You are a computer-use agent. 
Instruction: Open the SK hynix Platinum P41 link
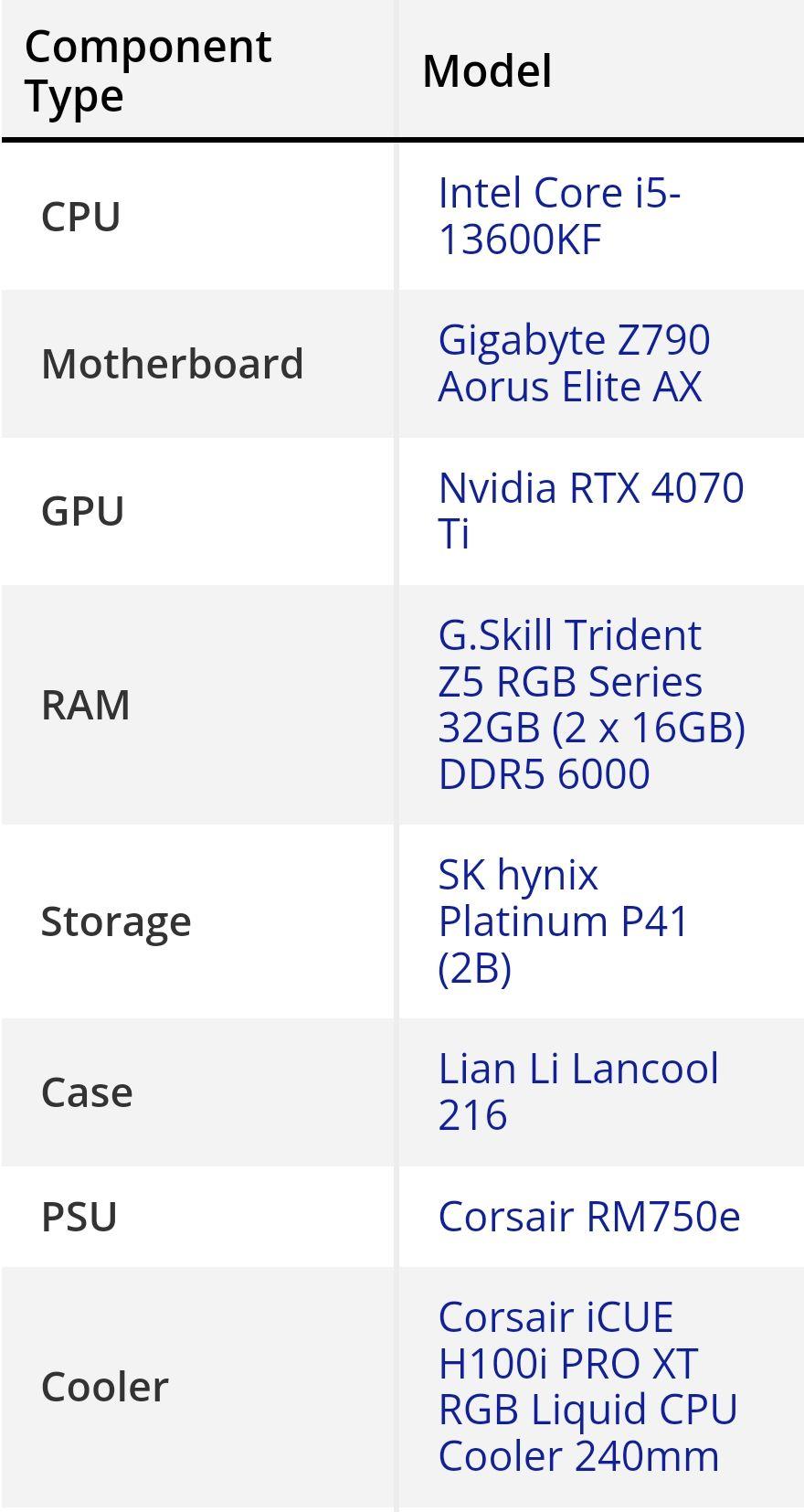point(563,921)
